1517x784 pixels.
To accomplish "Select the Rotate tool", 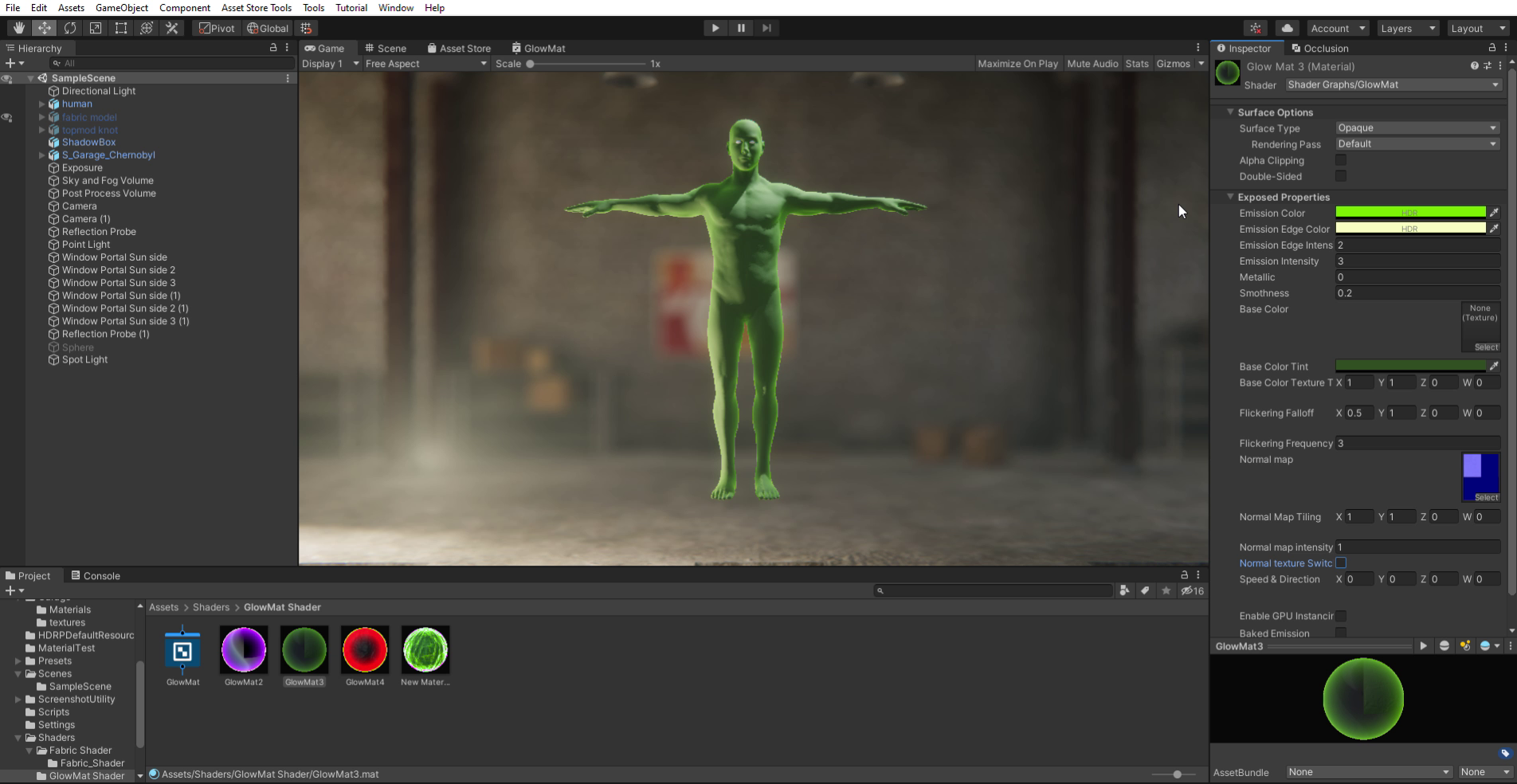I will click(x=69, y=28).
